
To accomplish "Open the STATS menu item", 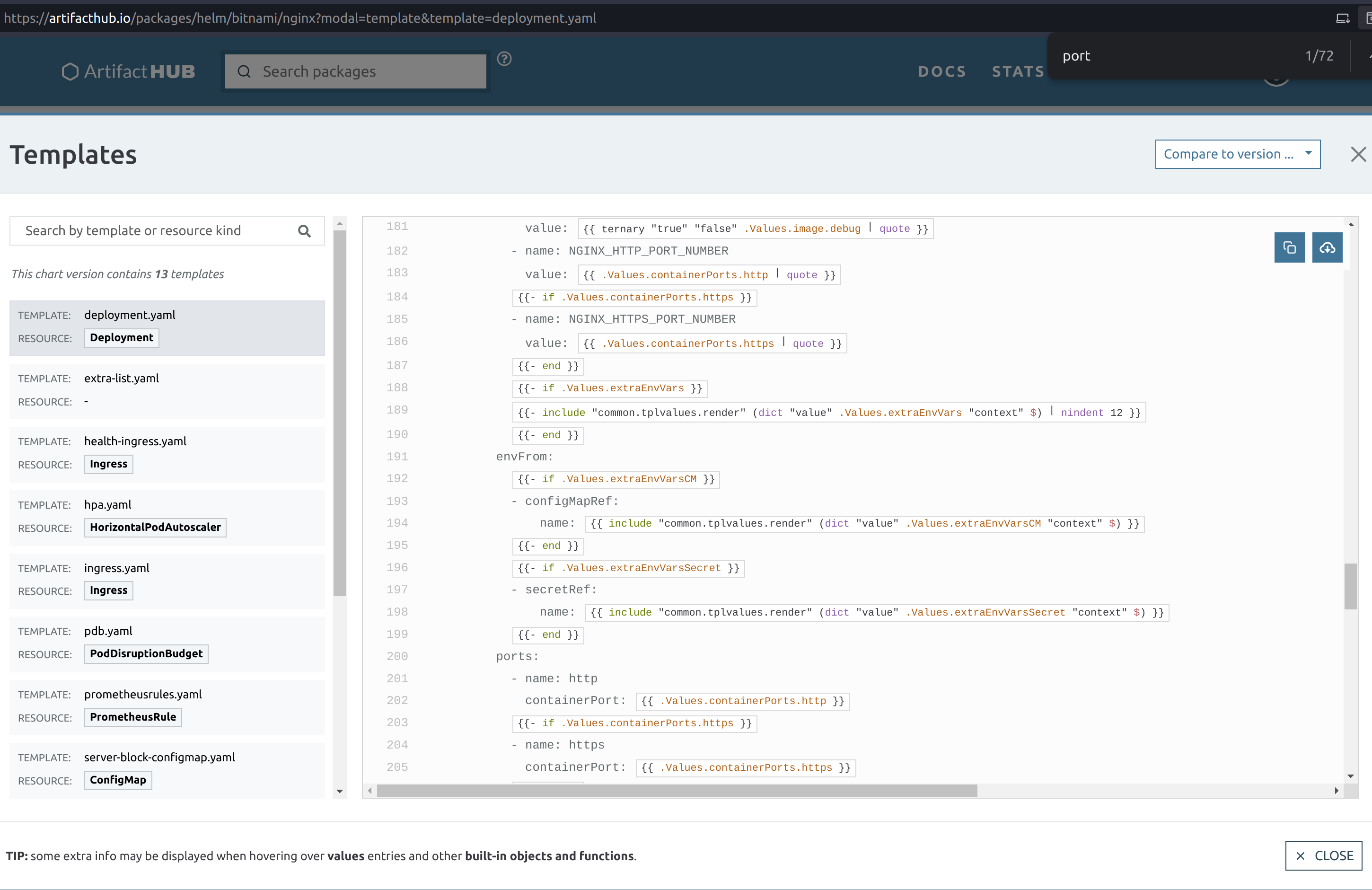I will coord(1018,71).
